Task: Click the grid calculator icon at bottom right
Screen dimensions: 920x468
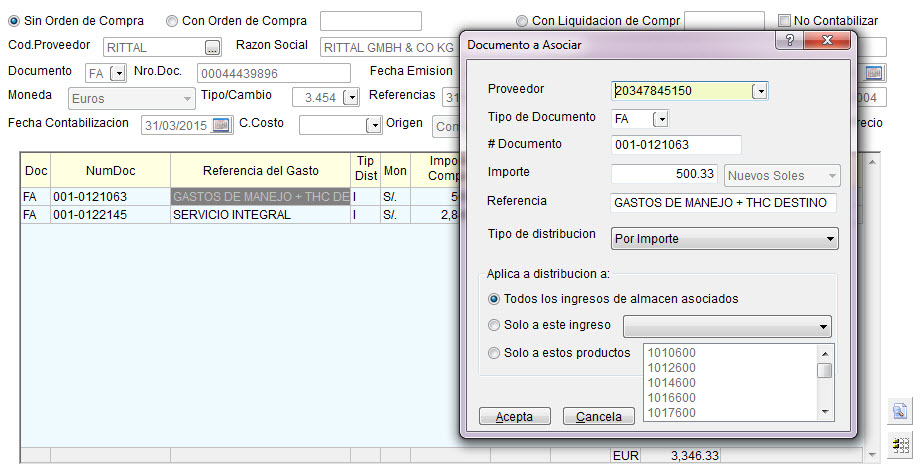Action: point(899,444)
